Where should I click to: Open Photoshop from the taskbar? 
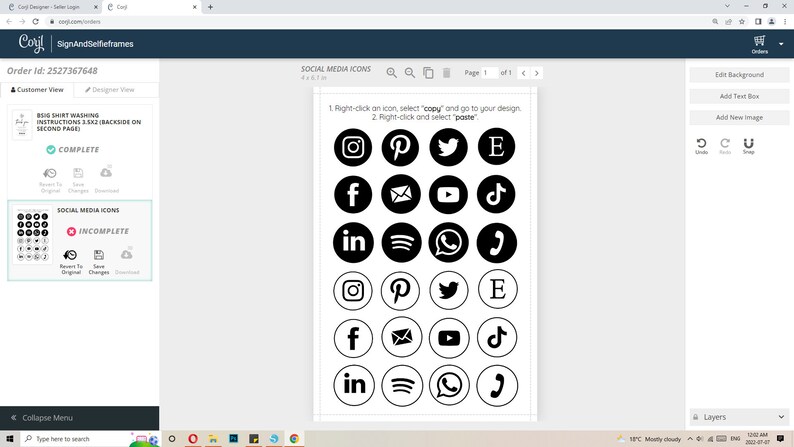pyautogui.click(x=233, y=438)
